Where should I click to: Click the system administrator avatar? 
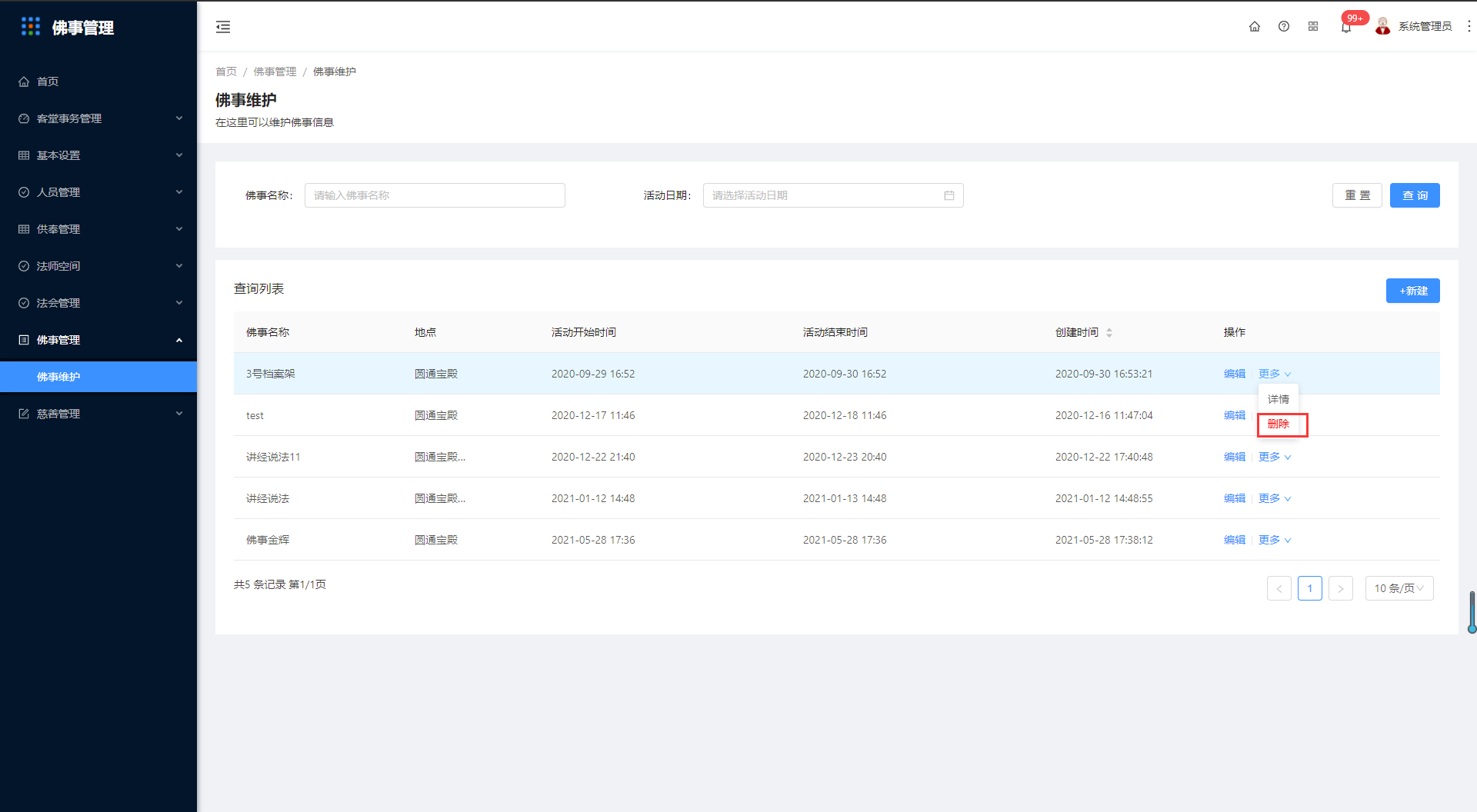pos(1382,26)
